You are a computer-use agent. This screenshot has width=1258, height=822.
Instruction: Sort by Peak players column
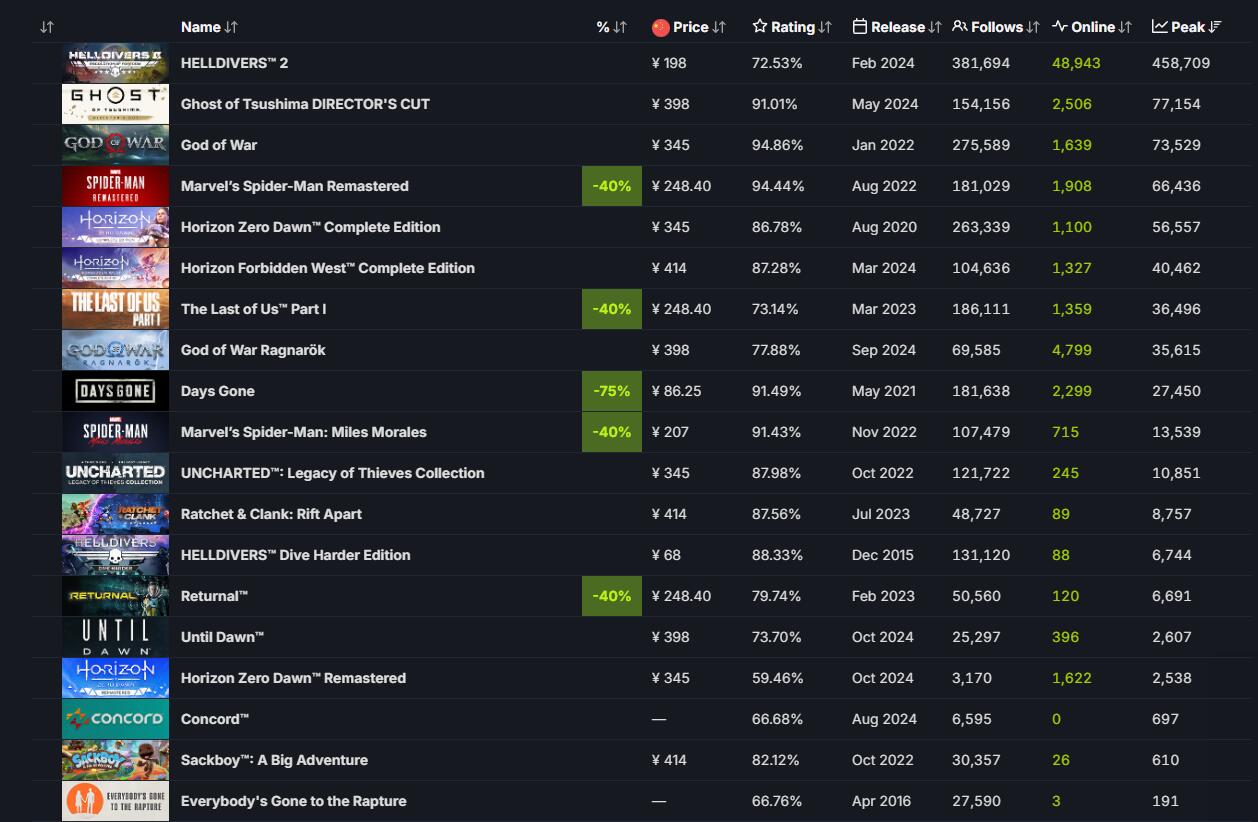pyautogui.click(x=1187, y=27)
